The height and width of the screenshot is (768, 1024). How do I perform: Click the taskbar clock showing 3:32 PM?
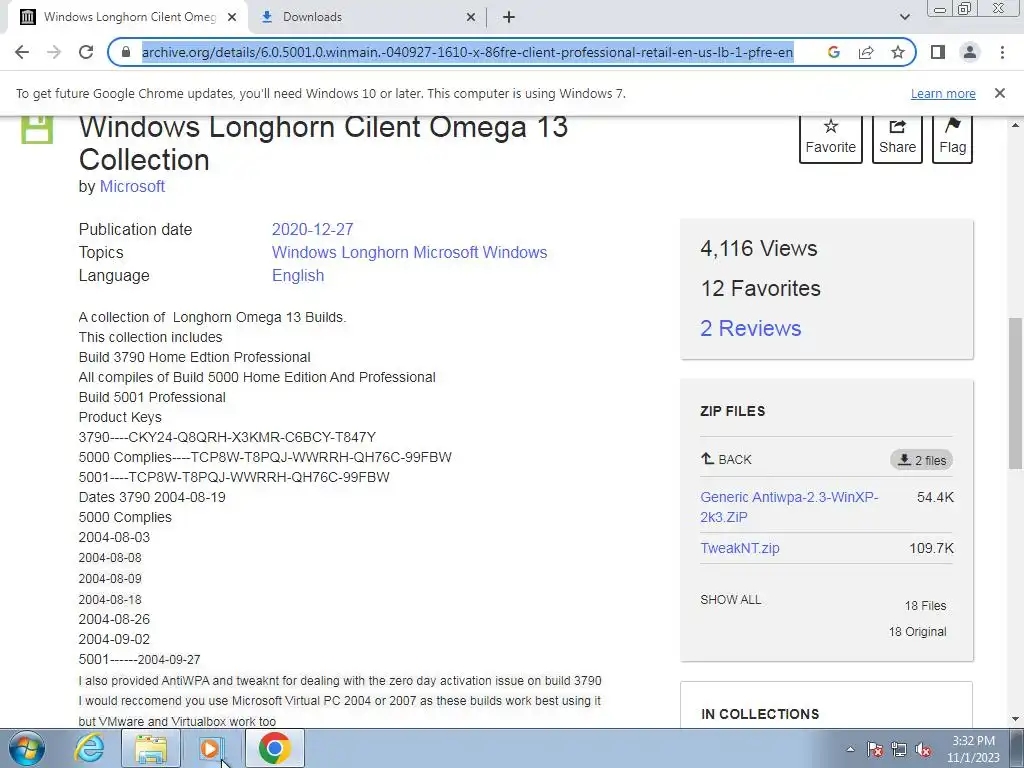pos(973,748)
